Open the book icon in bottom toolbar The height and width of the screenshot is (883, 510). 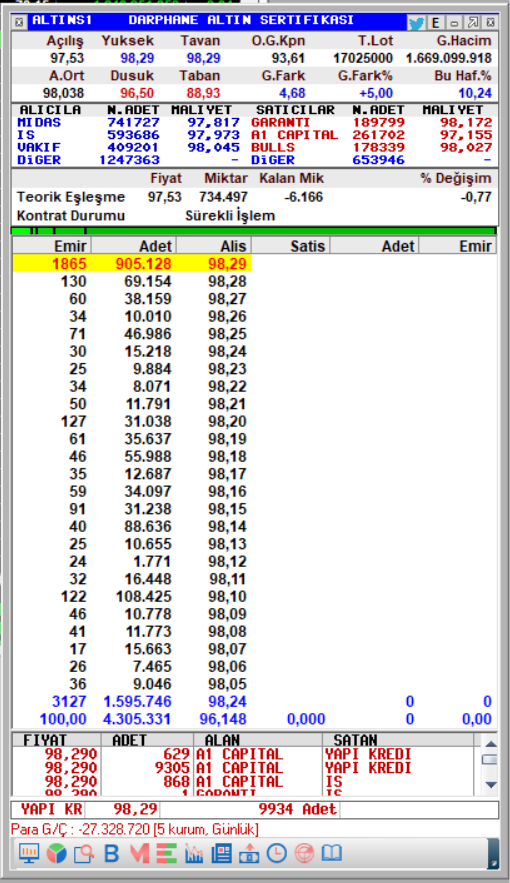[332, 854]
